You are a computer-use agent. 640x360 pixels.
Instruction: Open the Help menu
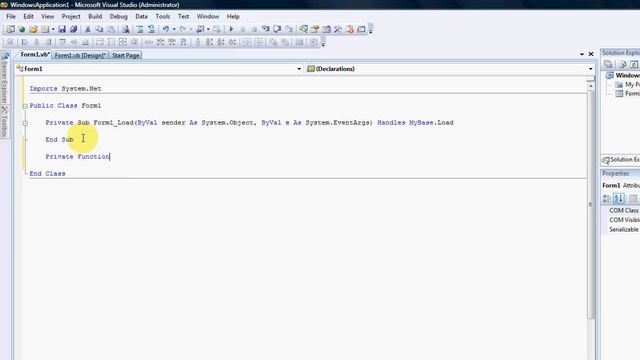point(233,16)
